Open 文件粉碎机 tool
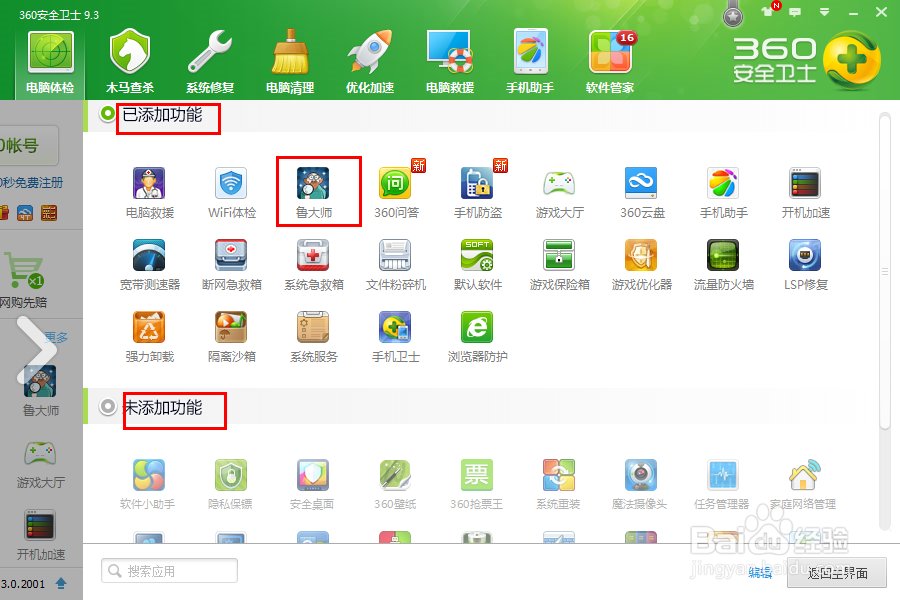900x600 pixels. click(x=396, y=265)
